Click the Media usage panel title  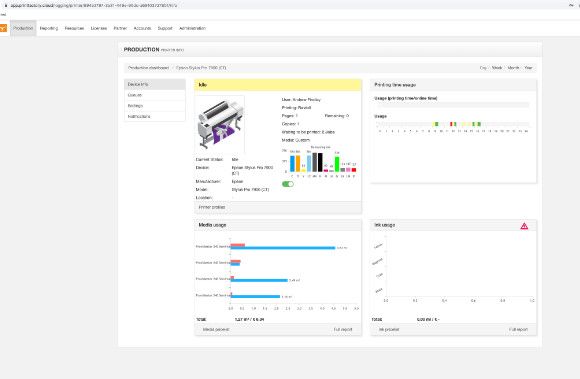coord(212,225)
